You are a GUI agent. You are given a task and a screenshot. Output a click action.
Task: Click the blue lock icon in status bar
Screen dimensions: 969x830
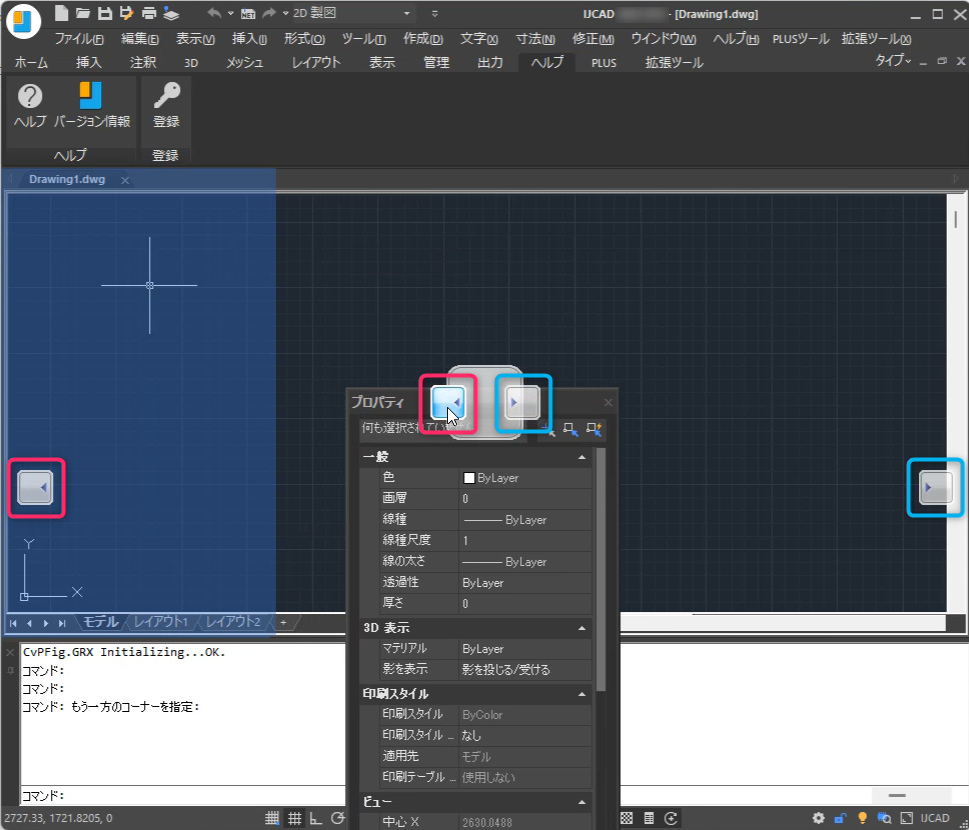click(x=840, y=818)
